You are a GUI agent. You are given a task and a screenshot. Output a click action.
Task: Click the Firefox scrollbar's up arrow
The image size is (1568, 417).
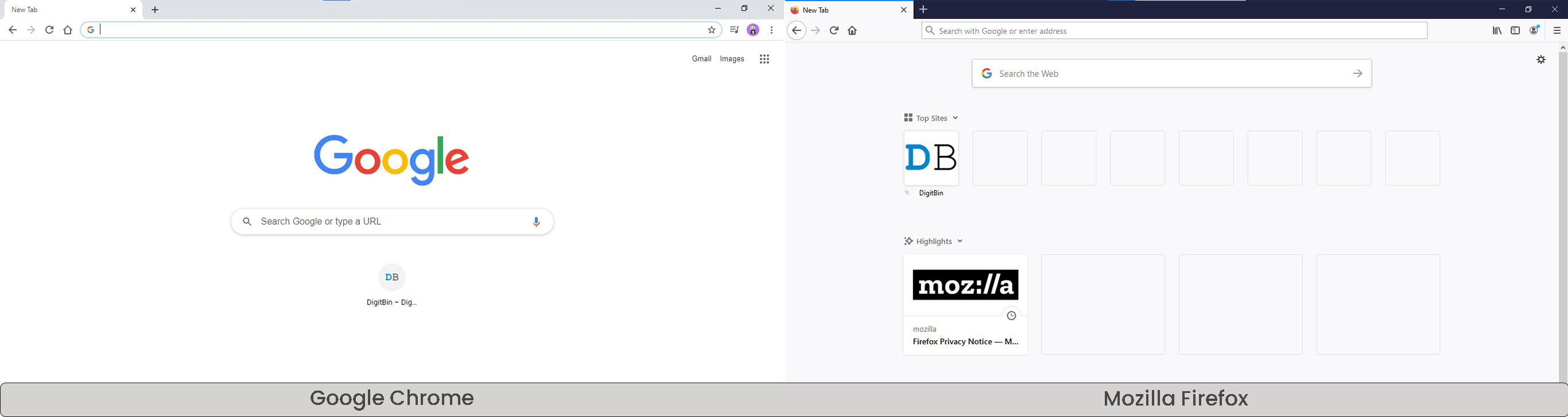pos(1562,48)
